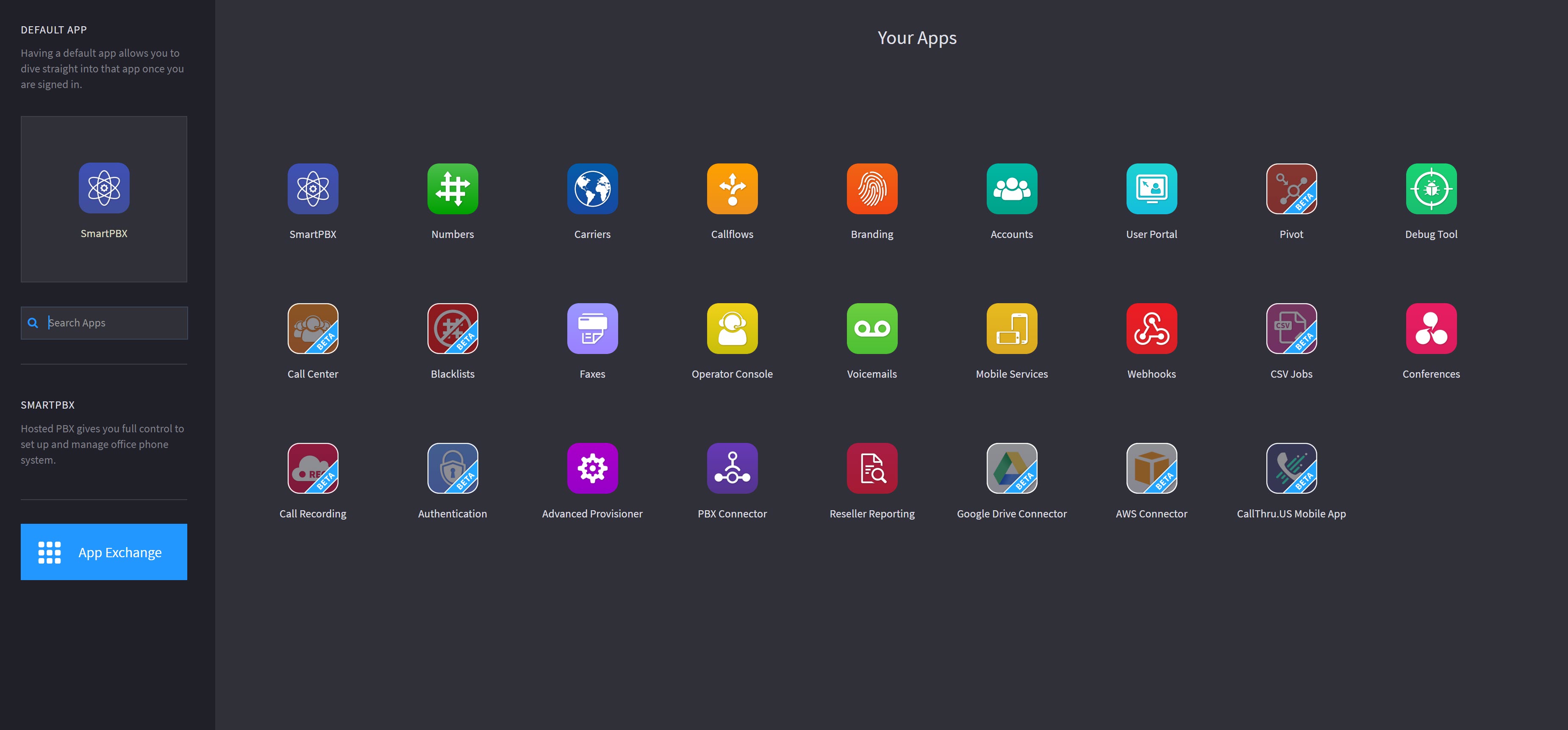Open the SmartPBX app in Your Apps grid
This screenshot has height=730, width=1568.
(313, 188)
